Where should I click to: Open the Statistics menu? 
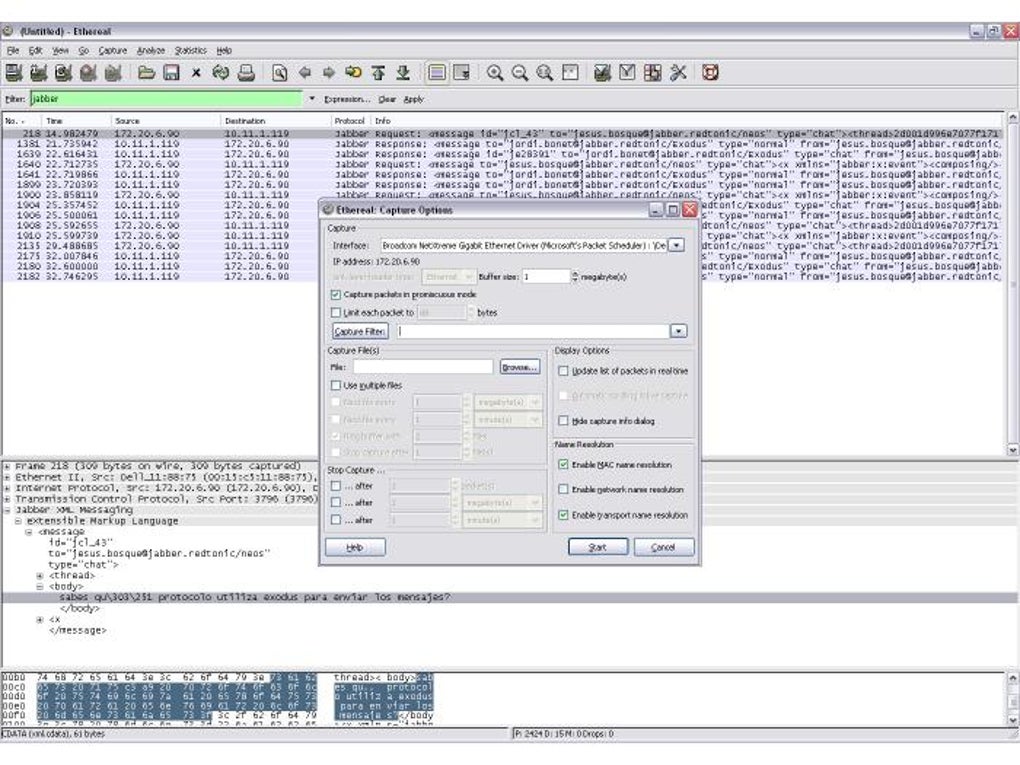tap(190, 50)
